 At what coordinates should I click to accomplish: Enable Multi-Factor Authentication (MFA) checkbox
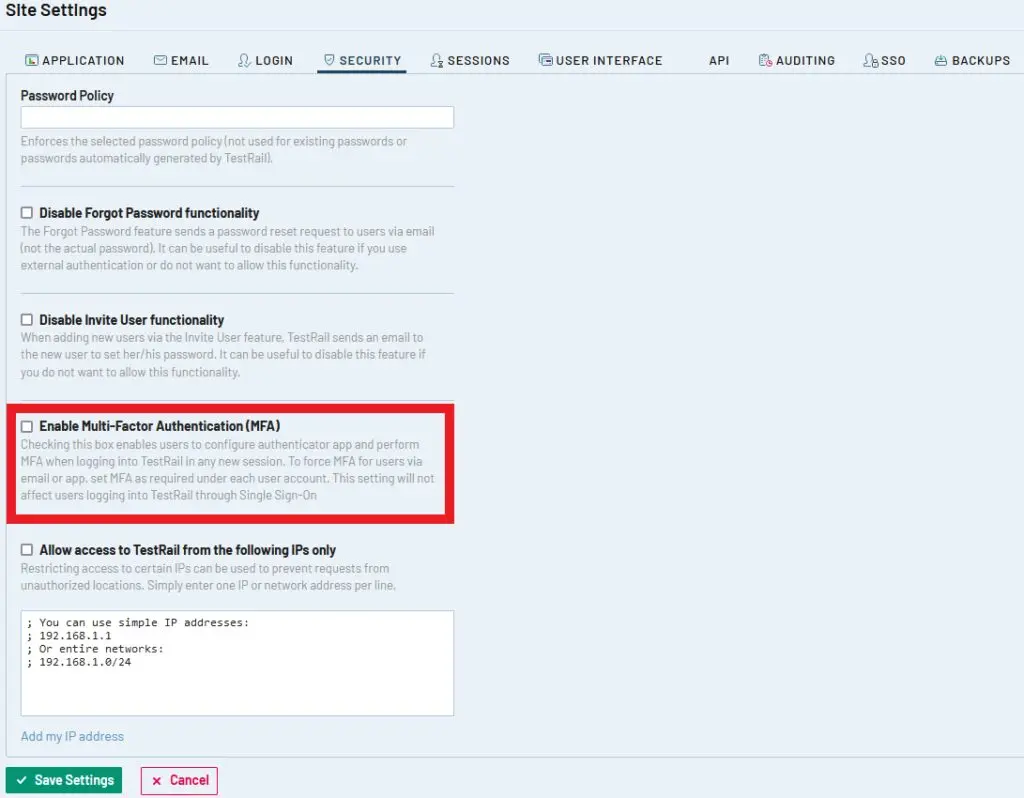pos(27,426)
